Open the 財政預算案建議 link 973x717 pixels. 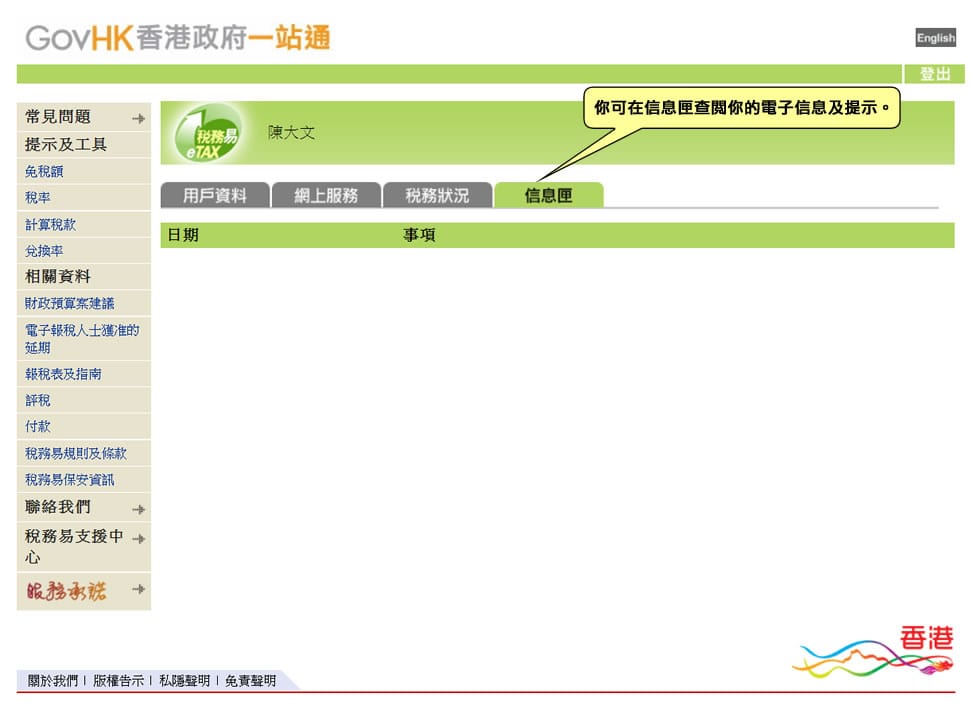pyautogui.click(x=70, y=303)
